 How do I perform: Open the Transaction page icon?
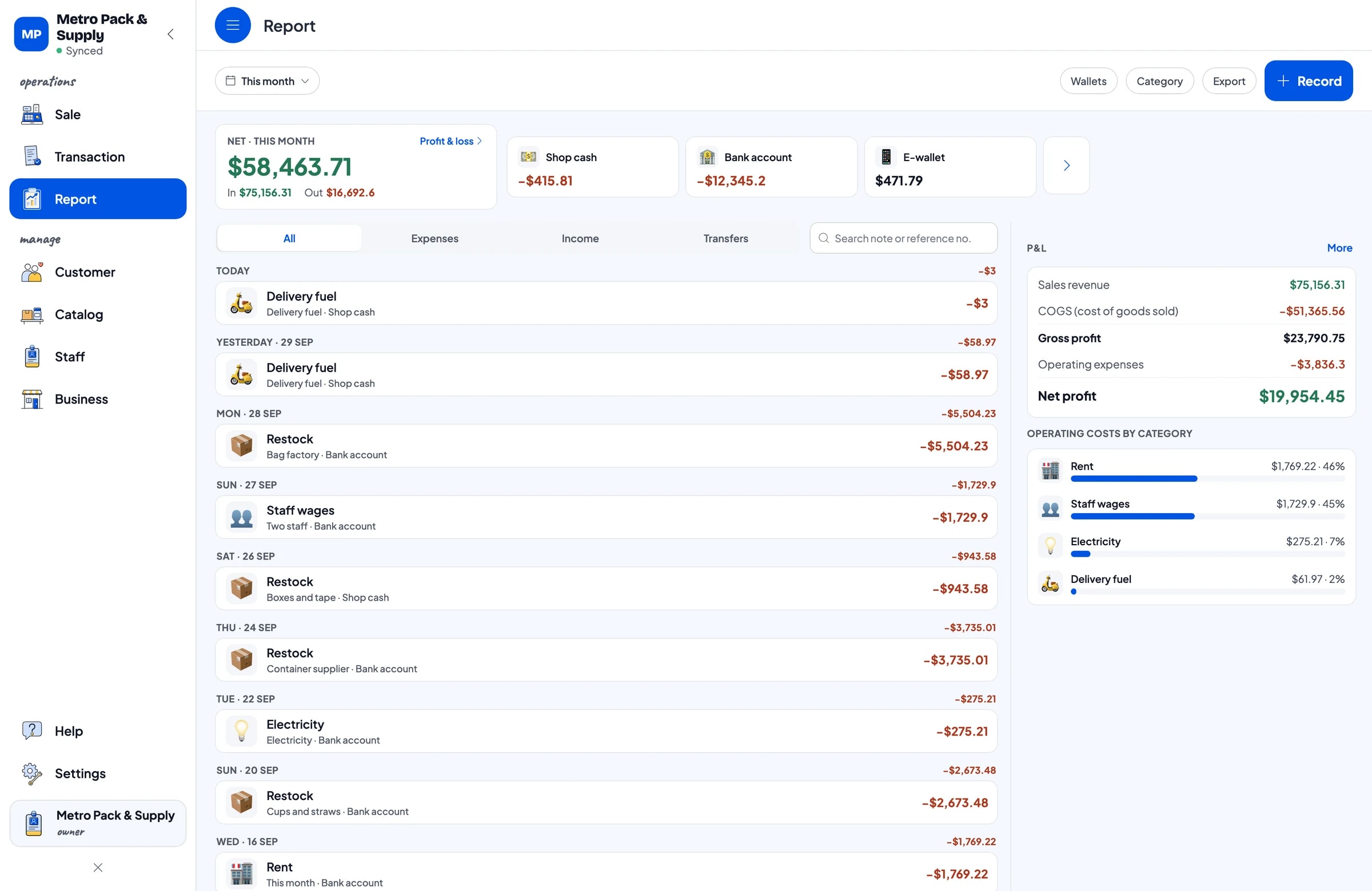point(32,156)
